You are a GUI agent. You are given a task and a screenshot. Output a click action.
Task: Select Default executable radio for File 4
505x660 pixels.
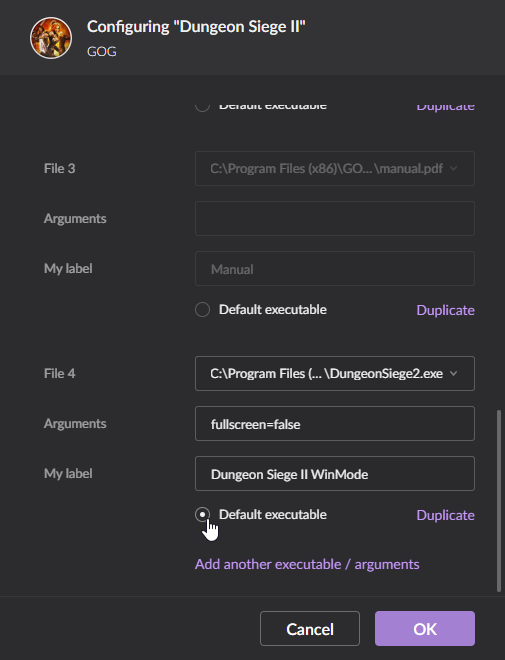[x=202, y=514]
